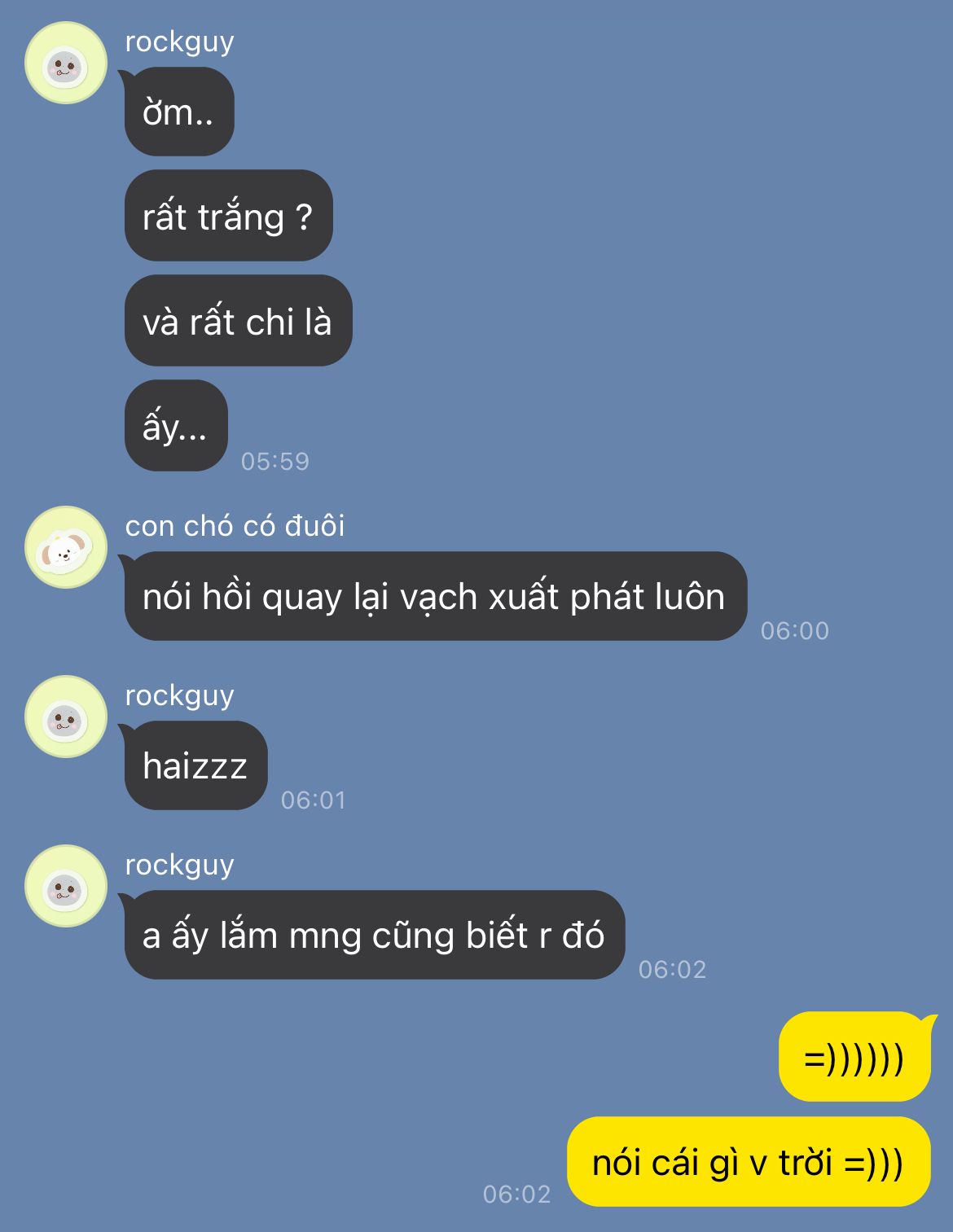Open con chó có đuôi's dog avatar

pos(66,547)
